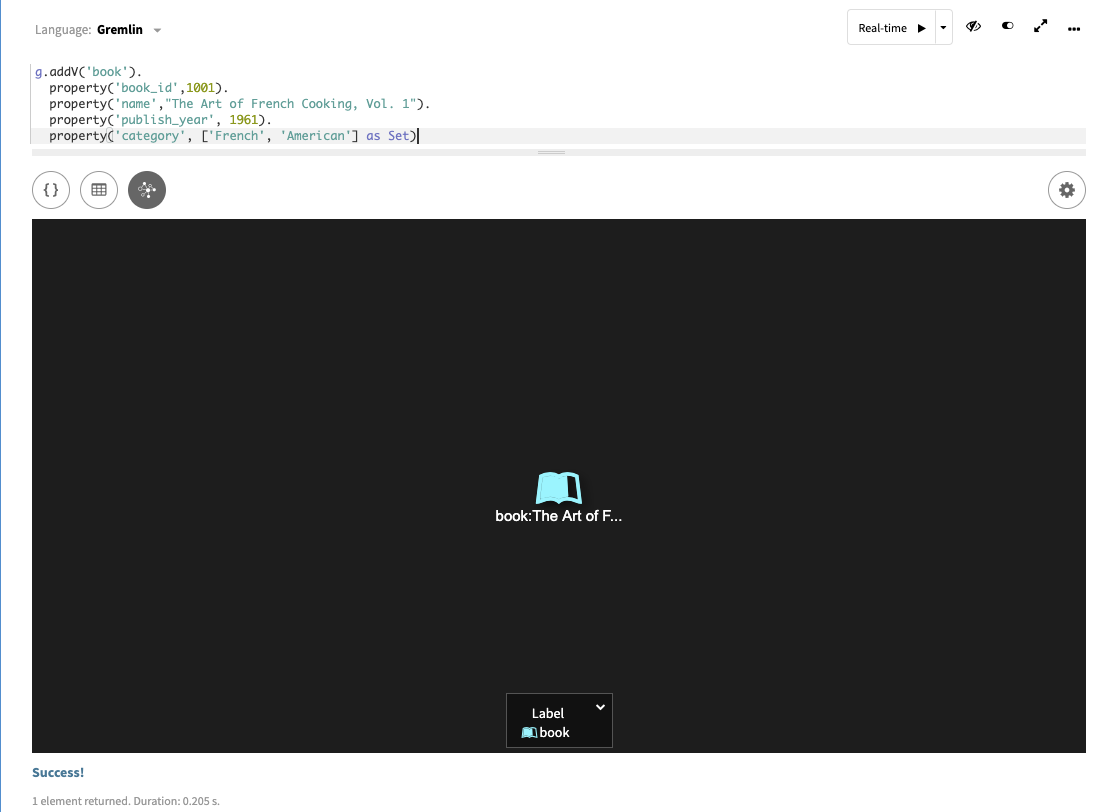Click the Success! status message
The image size is (1094, 812).
(x=58, y=773)
